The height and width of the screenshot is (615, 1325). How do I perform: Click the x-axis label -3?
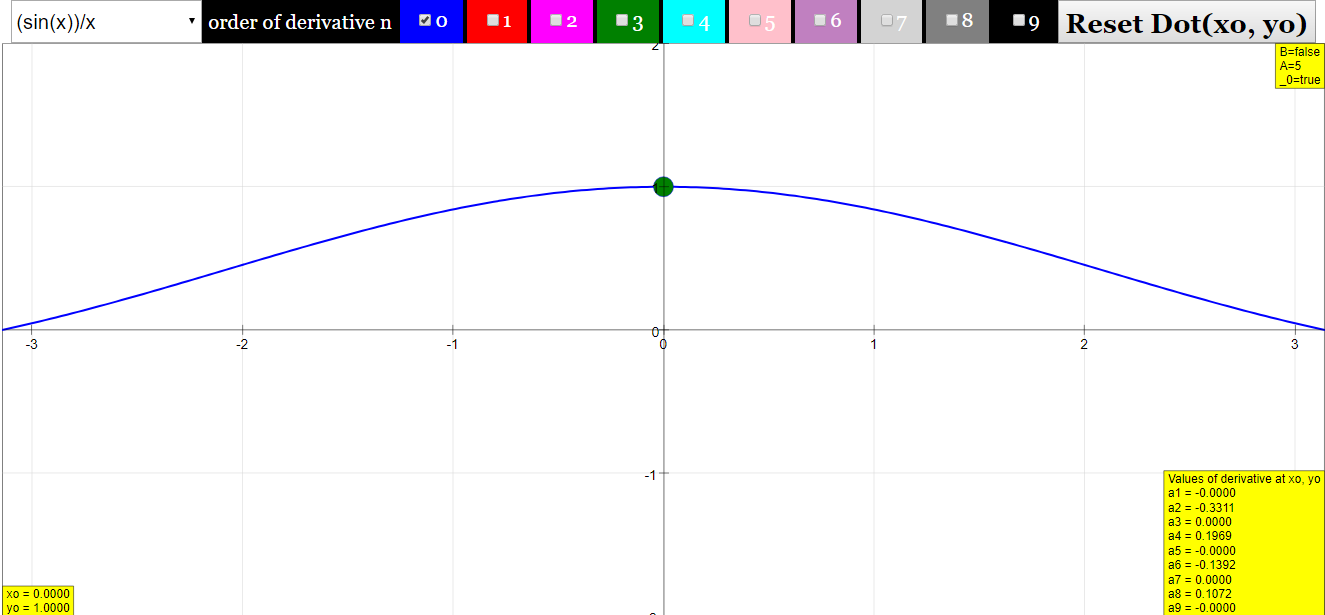31,344
